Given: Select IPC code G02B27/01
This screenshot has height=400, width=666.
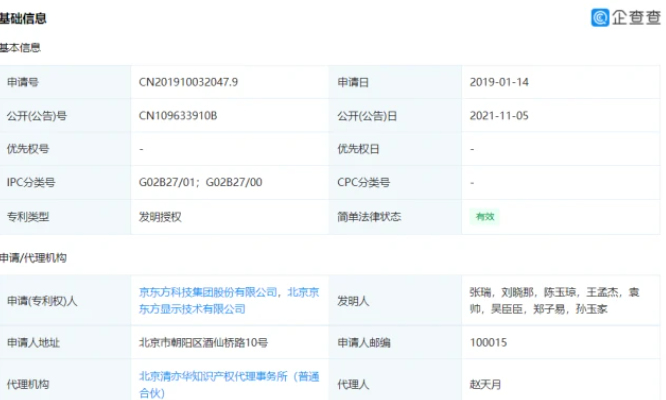Looking at the screenshot, I should tap(166, 182).
